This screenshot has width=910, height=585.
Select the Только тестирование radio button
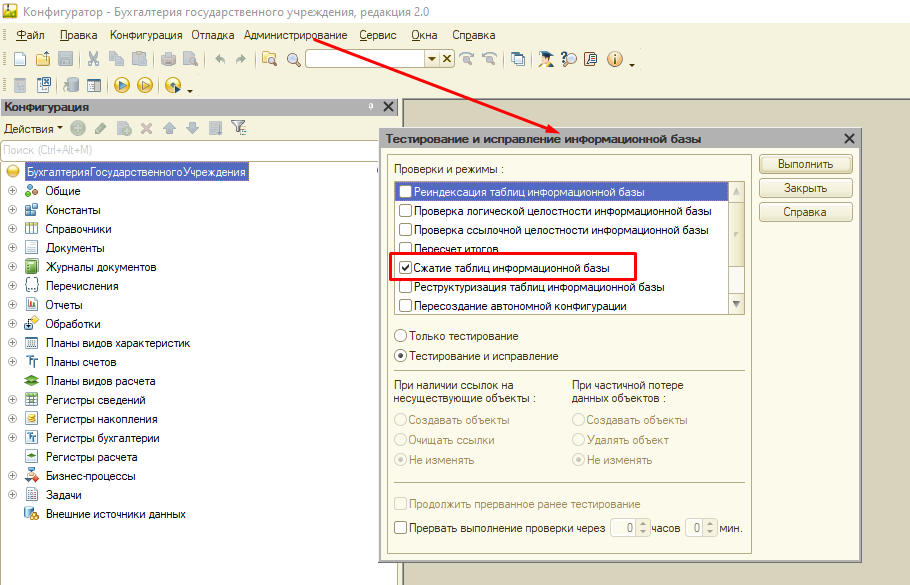click(x=400, y=336)
